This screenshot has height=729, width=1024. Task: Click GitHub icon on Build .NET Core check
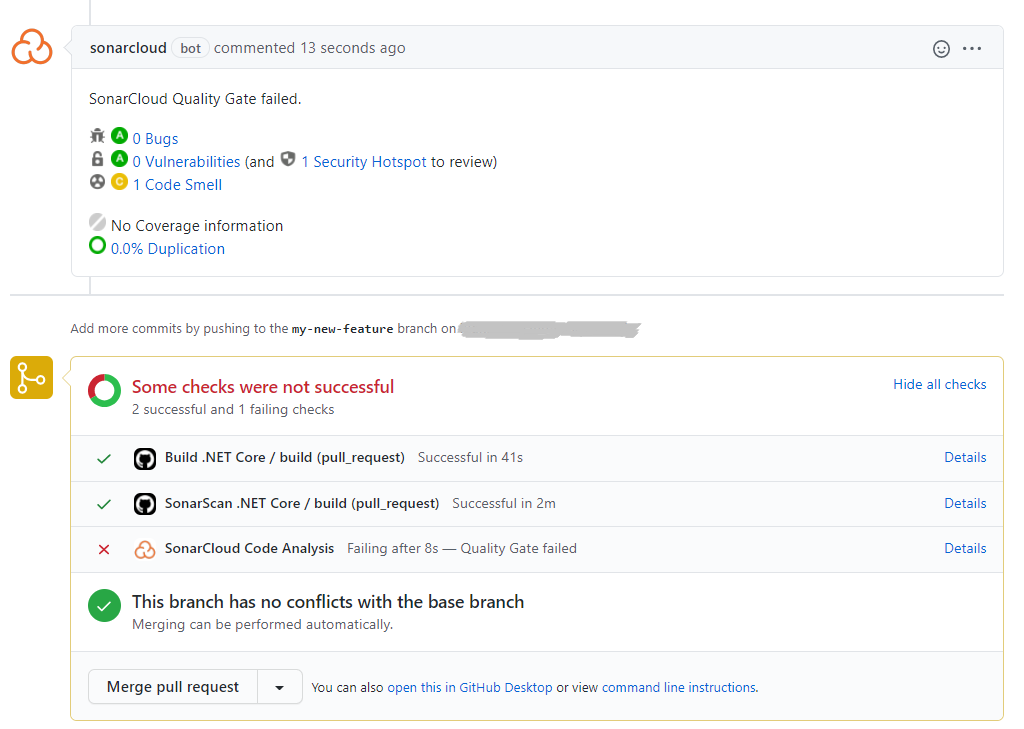(145, 459)
